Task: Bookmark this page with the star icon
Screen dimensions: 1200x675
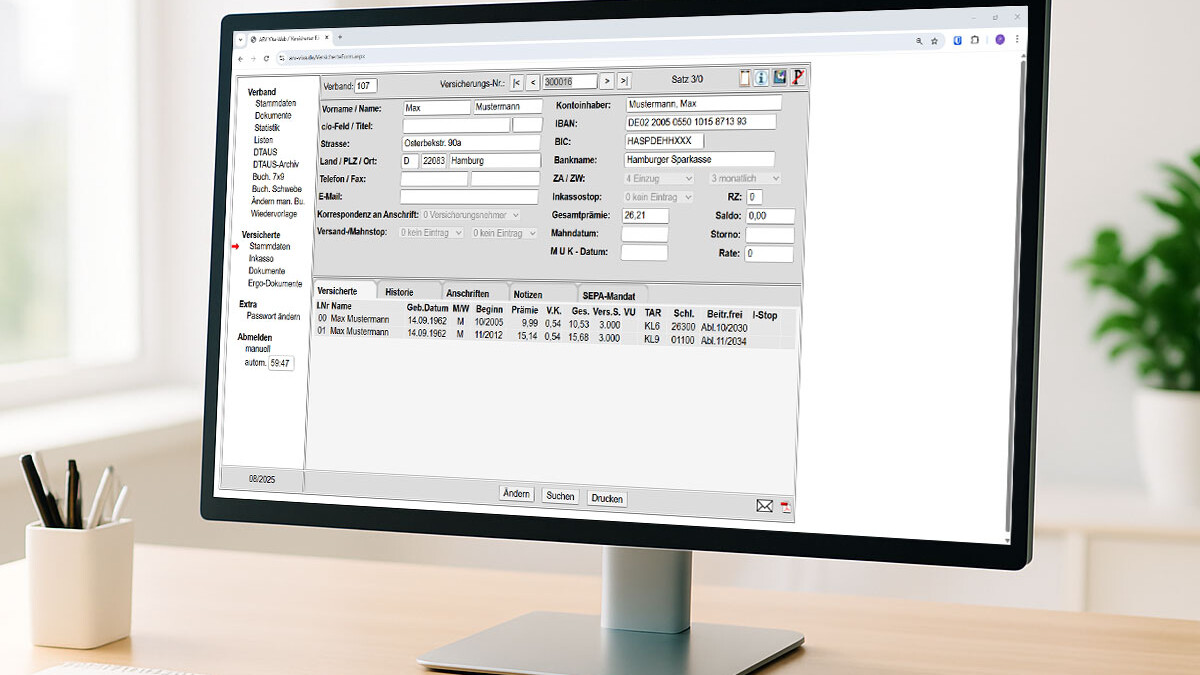Action: tap(935, 41)
